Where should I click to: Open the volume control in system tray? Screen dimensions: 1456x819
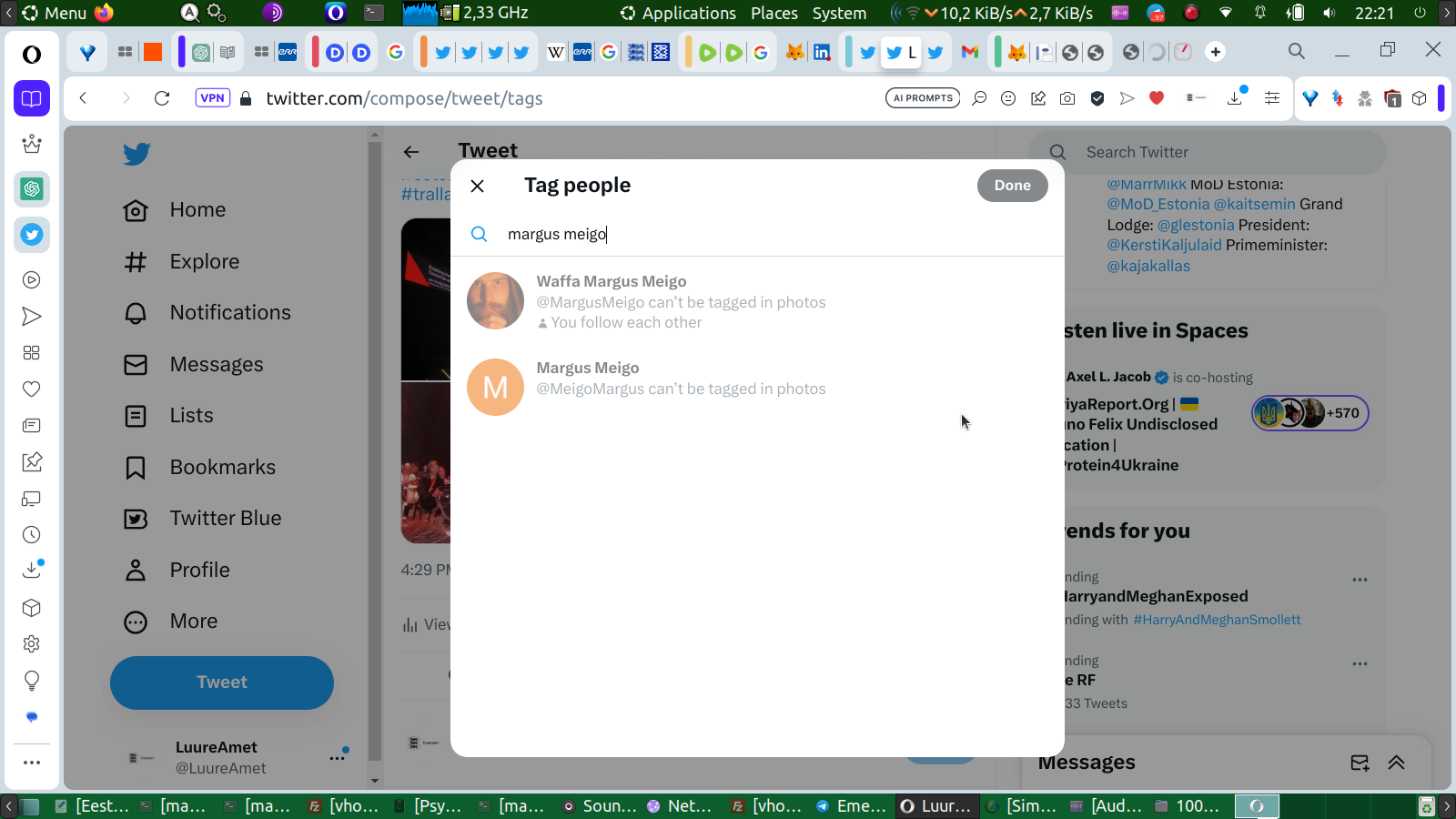1330,13
